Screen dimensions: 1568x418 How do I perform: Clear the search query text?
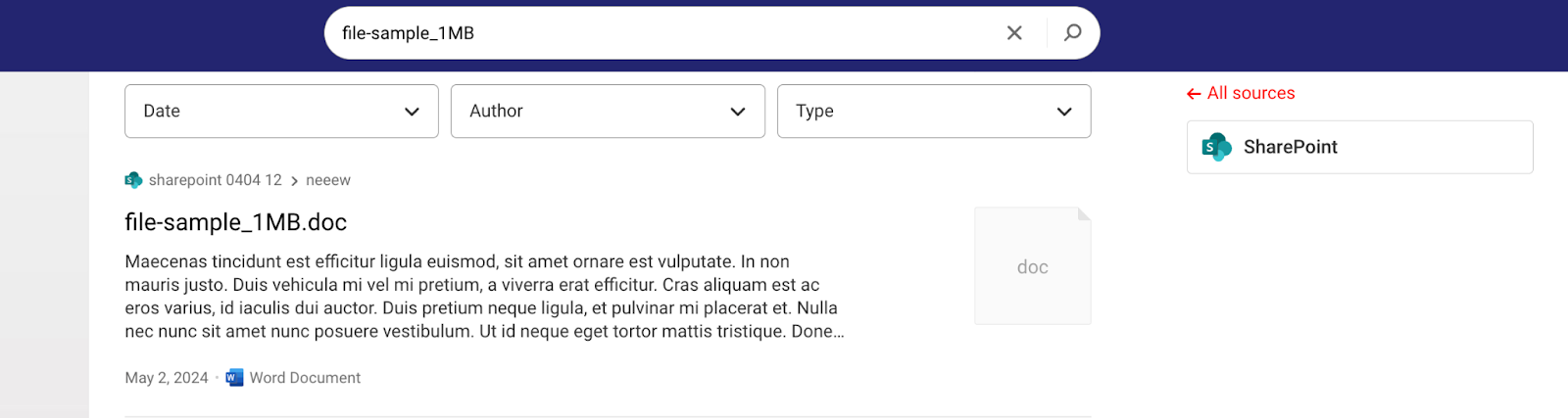coord(1014,33)
